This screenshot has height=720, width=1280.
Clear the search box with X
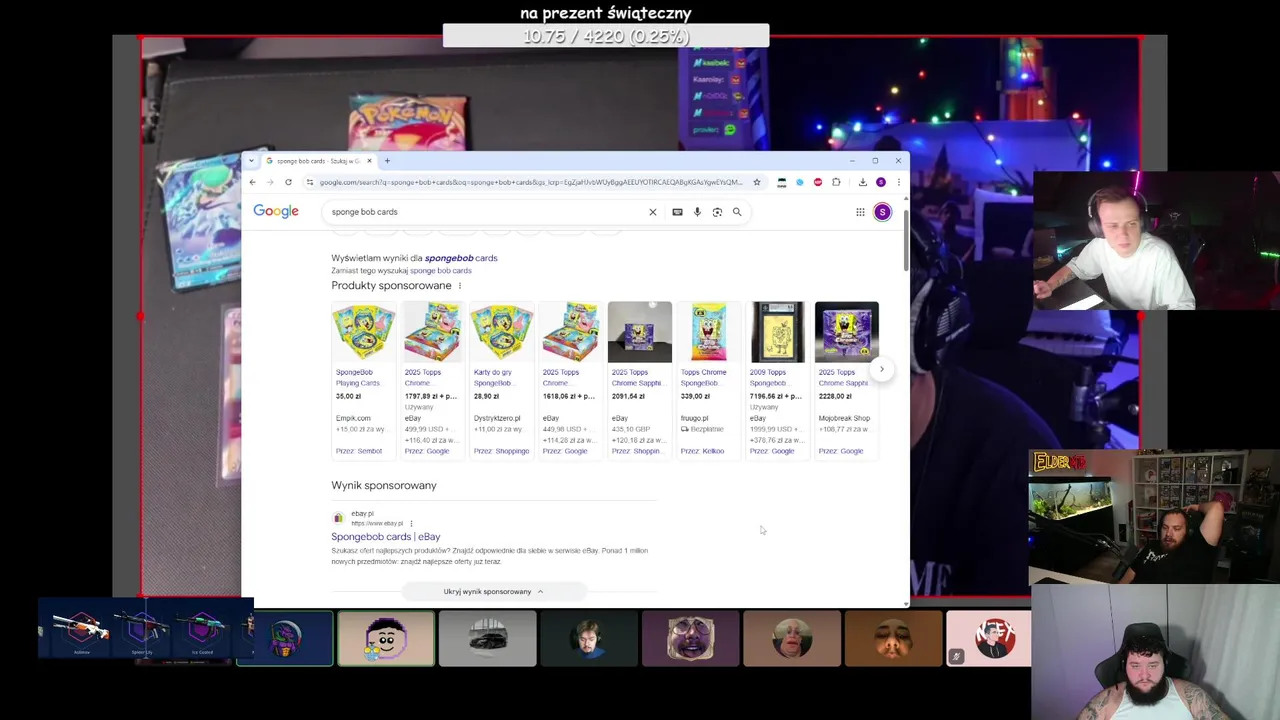click(653, 212)
